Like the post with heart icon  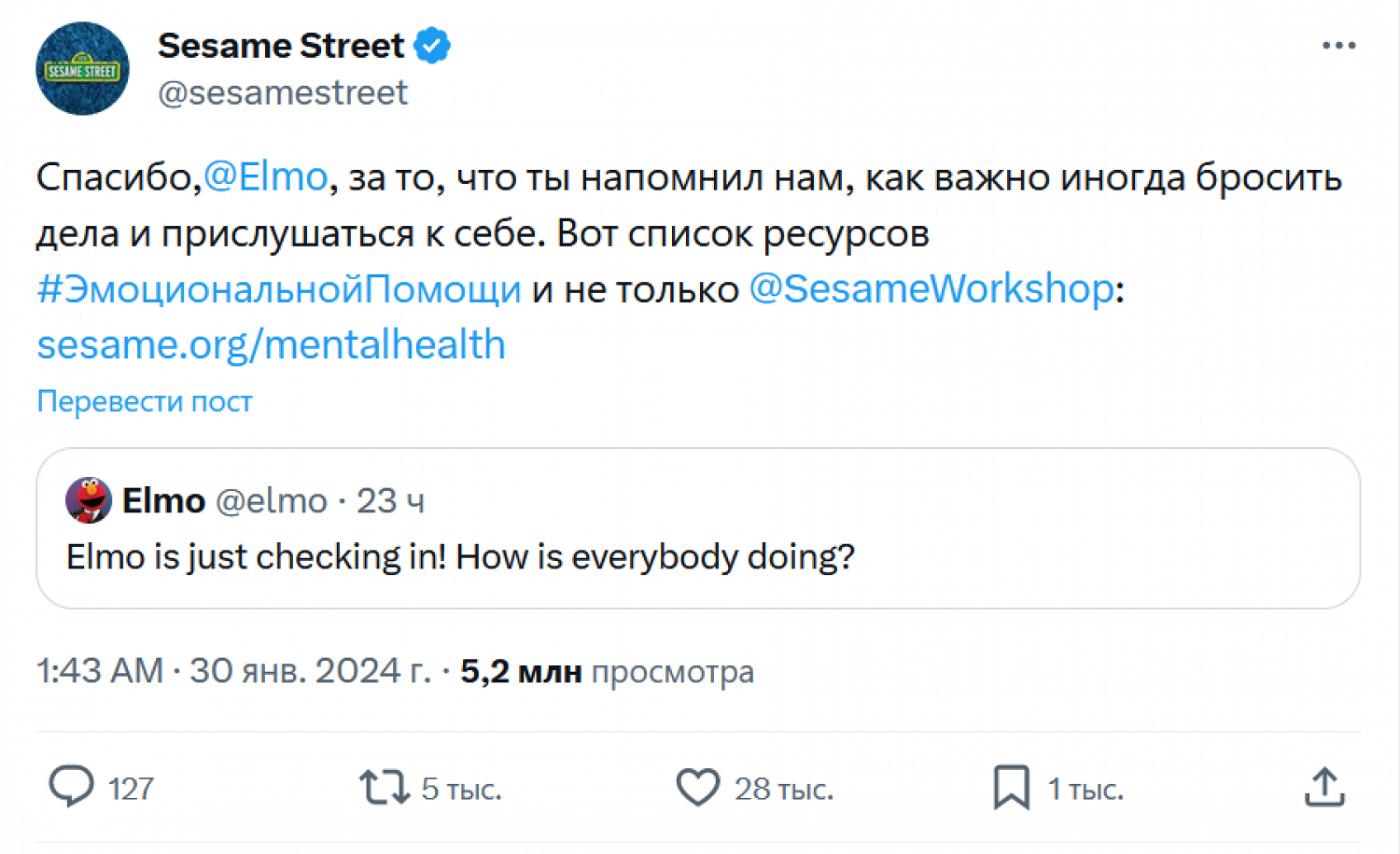tap(697, 787)
